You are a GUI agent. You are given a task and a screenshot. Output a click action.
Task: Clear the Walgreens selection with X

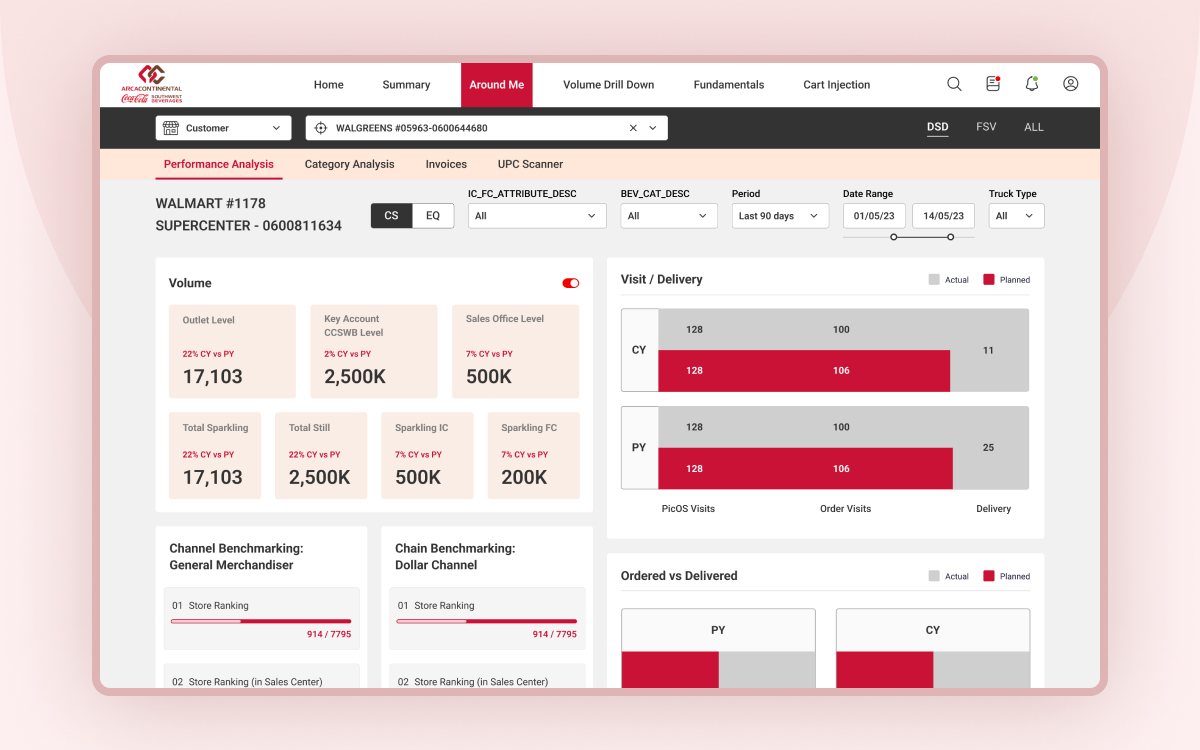click(632, 128)
